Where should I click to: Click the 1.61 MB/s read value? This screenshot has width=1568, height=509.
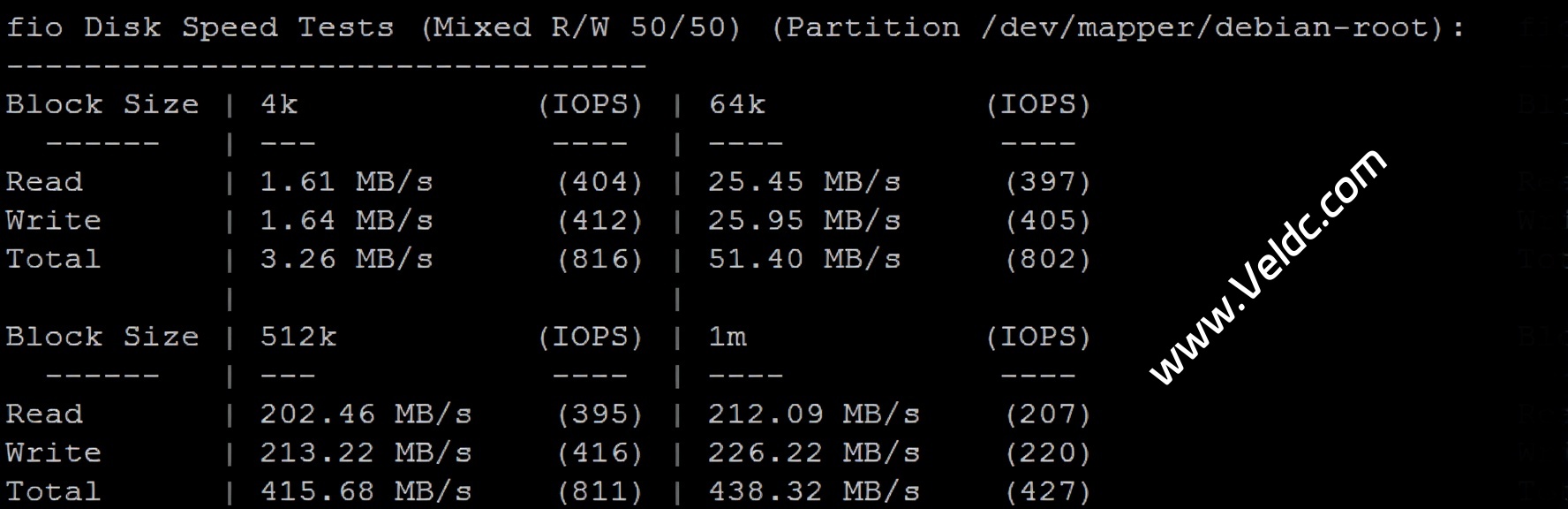(346, 182)
